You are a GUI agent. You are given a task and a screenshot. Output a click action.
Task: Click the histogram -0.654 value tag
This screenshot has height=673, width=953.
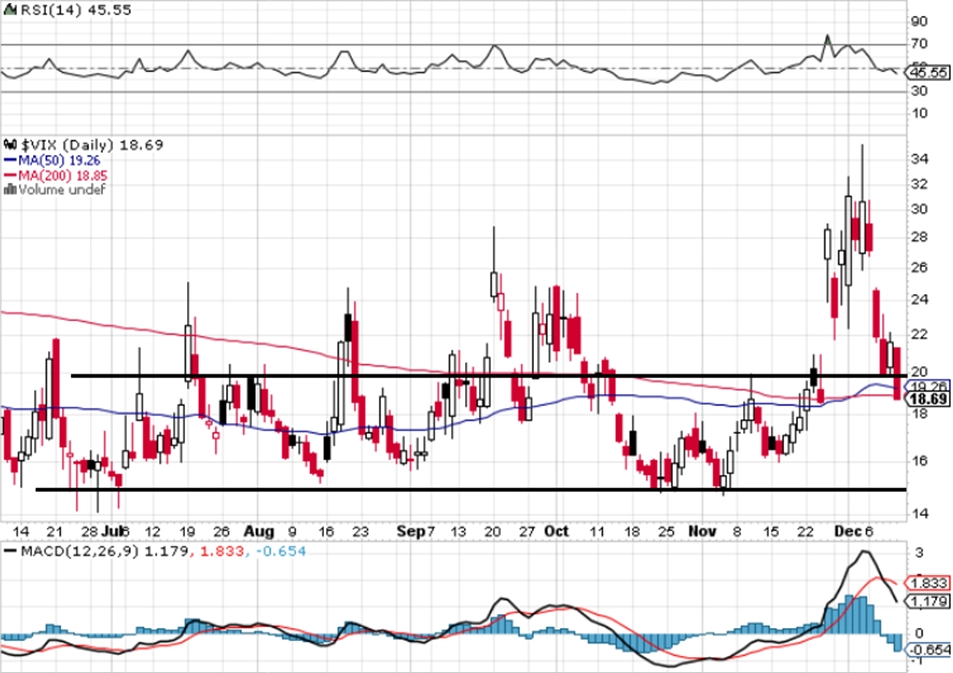[927, 650]
